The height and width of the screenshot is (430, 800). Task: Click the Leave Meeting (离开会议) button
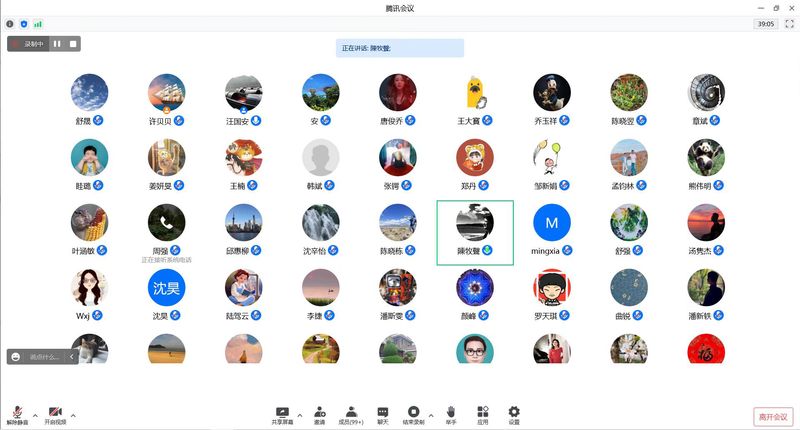coord(771,417)
